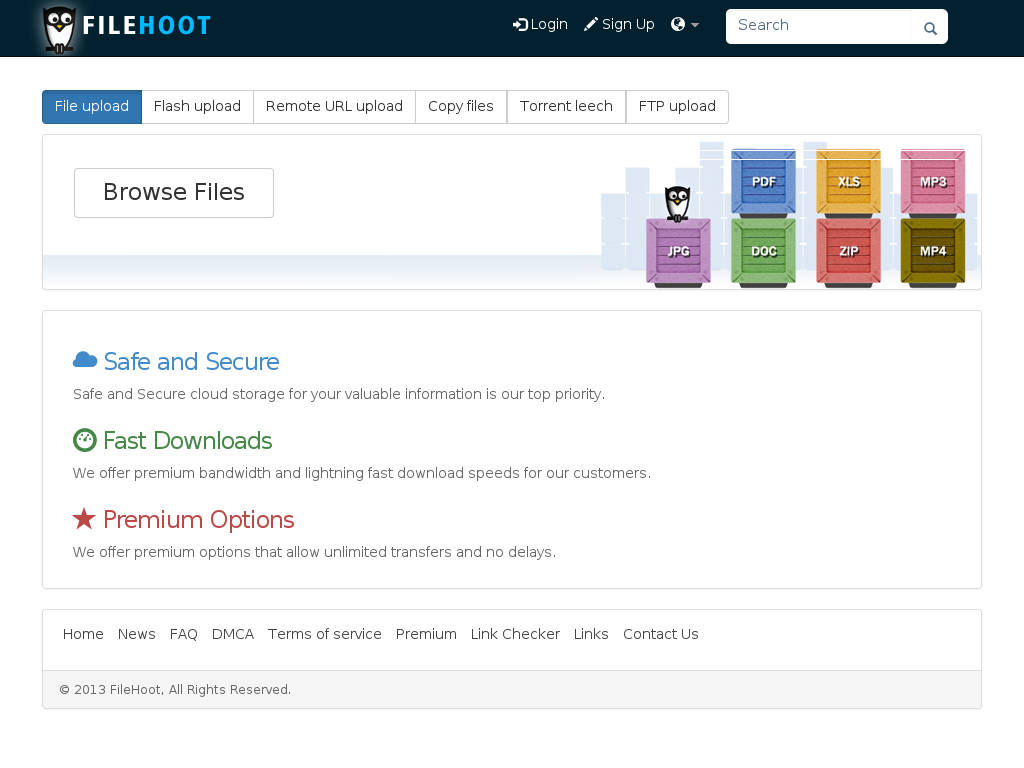This screenshot has width=1024, height=768.
Task: Open the globe language dropdown
Action: [x=685, y=25]
